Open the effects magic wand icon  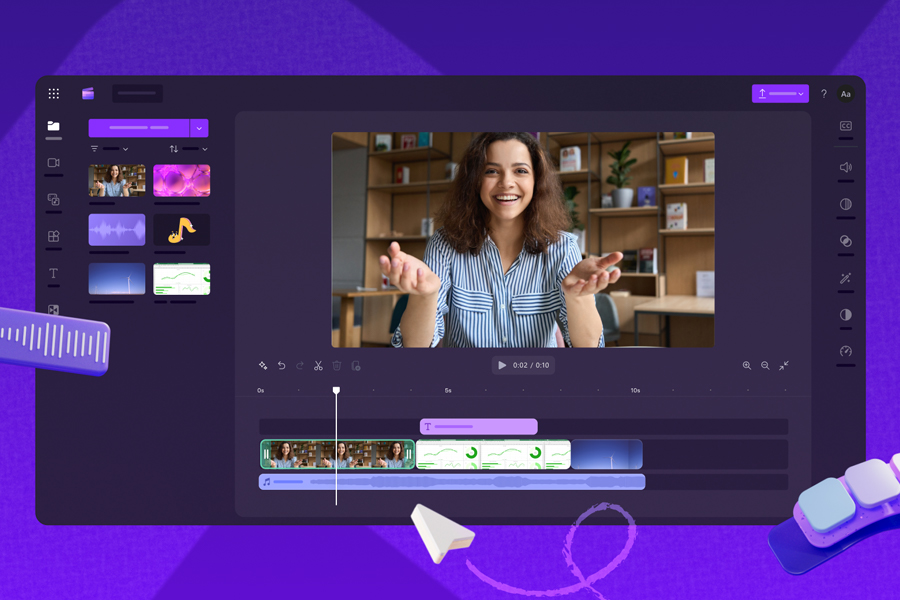[845, 278]
